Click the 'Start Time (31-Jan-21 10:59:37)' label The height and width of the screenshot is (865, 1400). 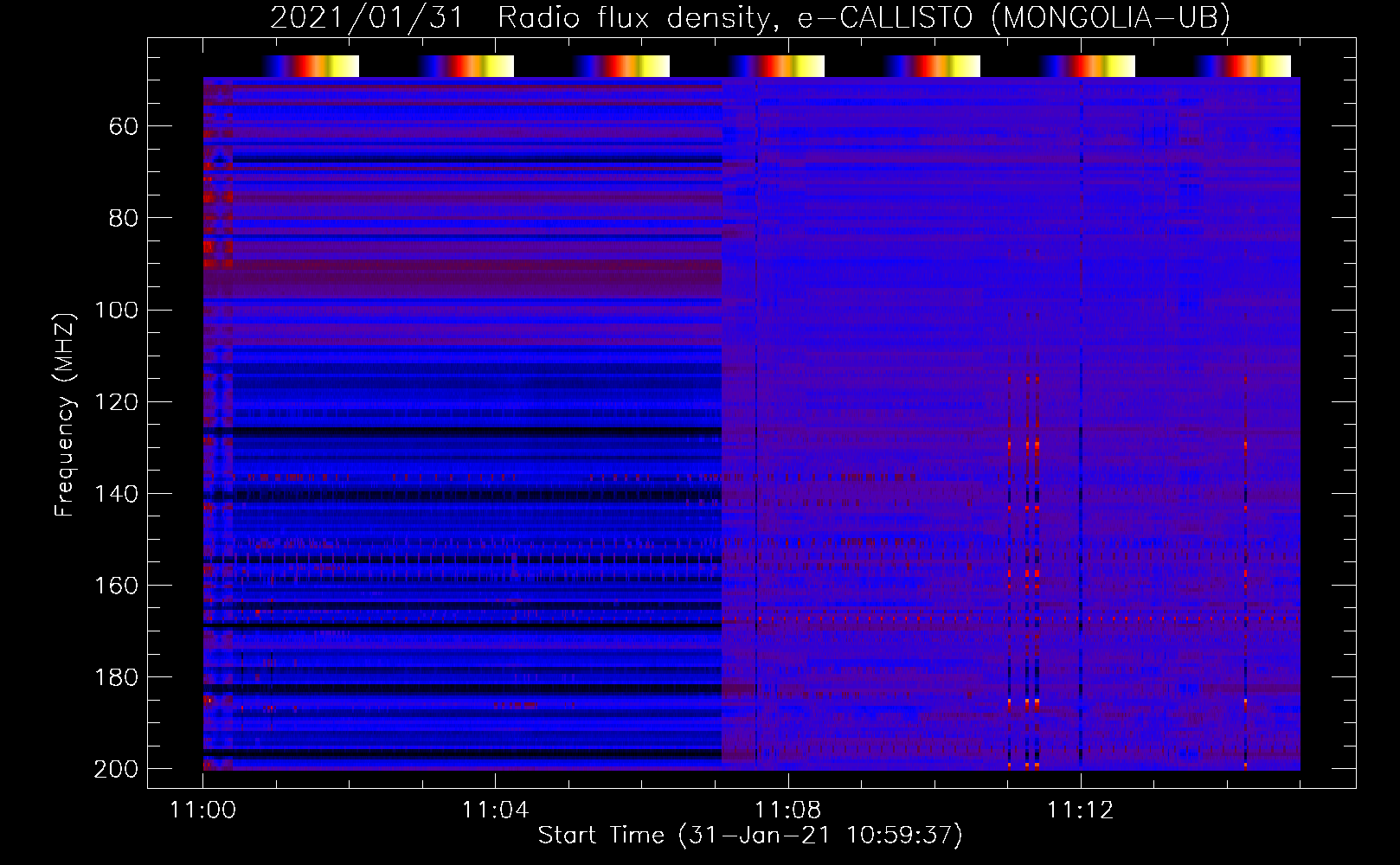pos(750,836)
